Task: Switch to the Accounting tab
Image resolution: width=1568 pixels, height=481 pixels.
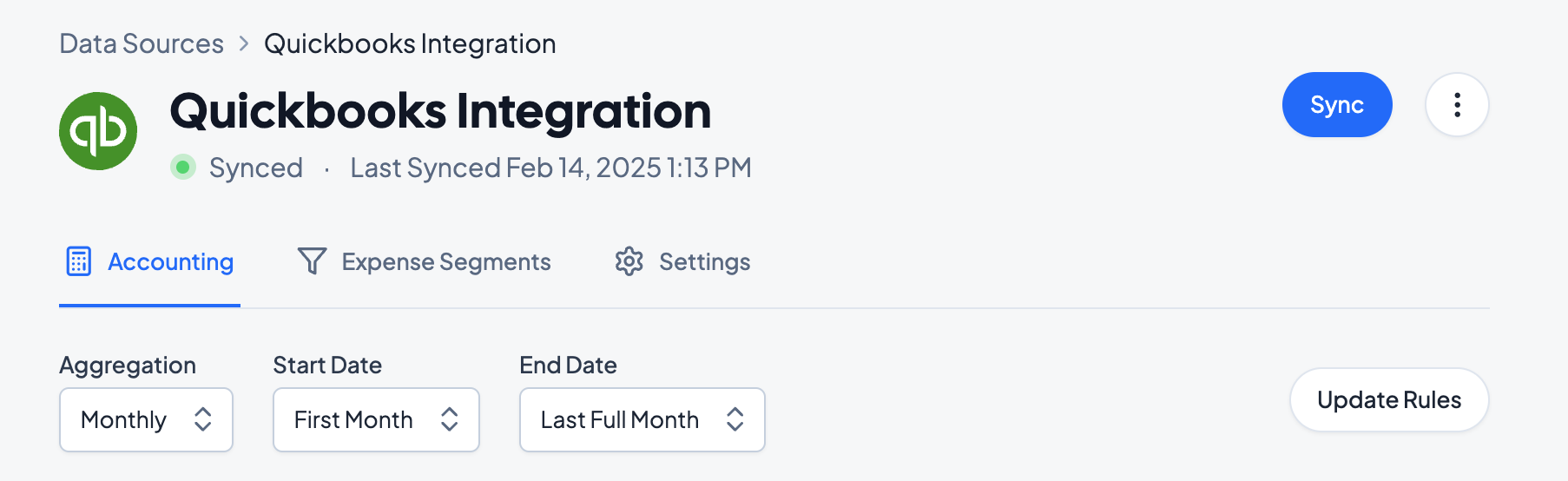Action: tap(170, 262)
